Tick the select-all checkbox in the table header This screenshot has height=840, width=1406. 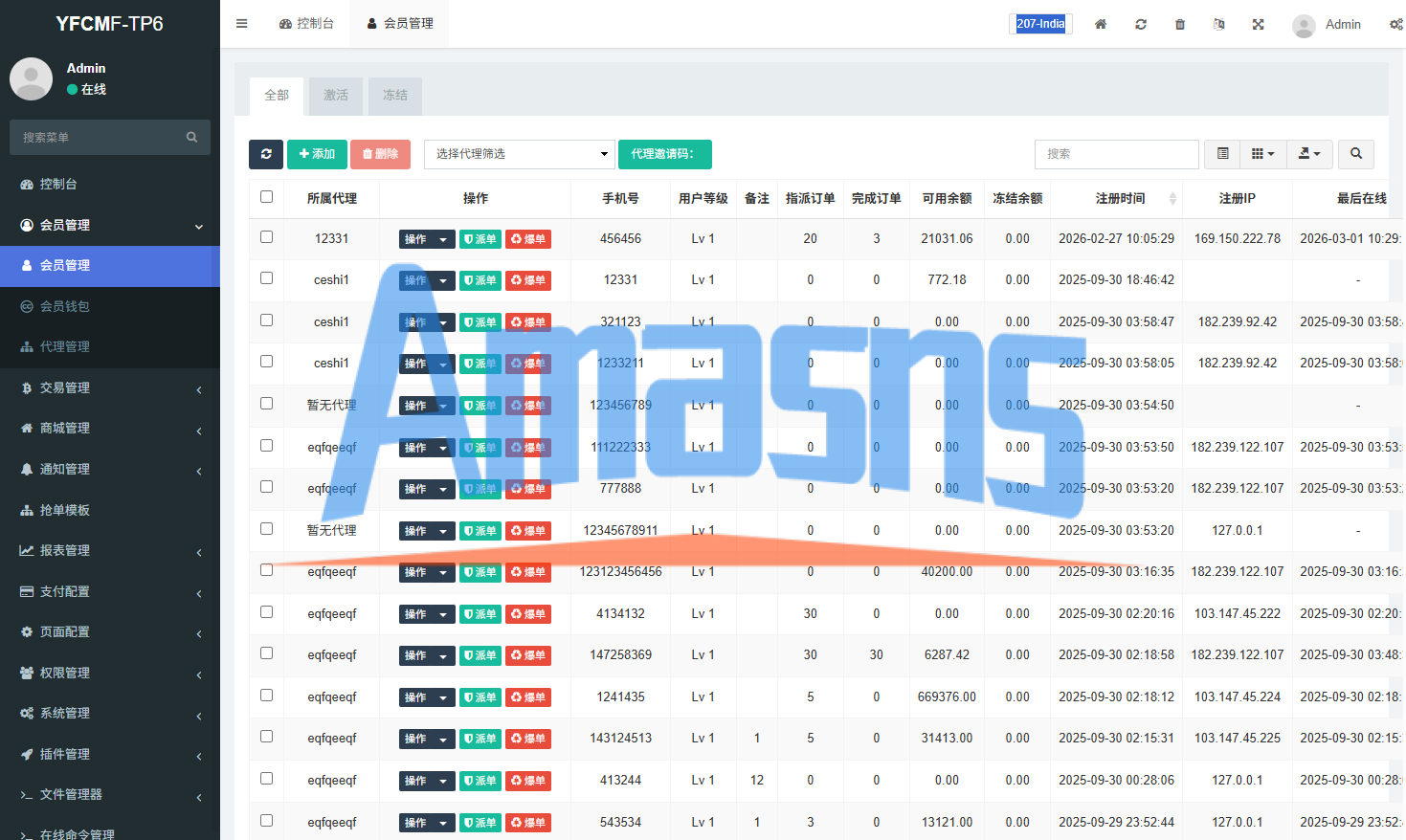267,197
